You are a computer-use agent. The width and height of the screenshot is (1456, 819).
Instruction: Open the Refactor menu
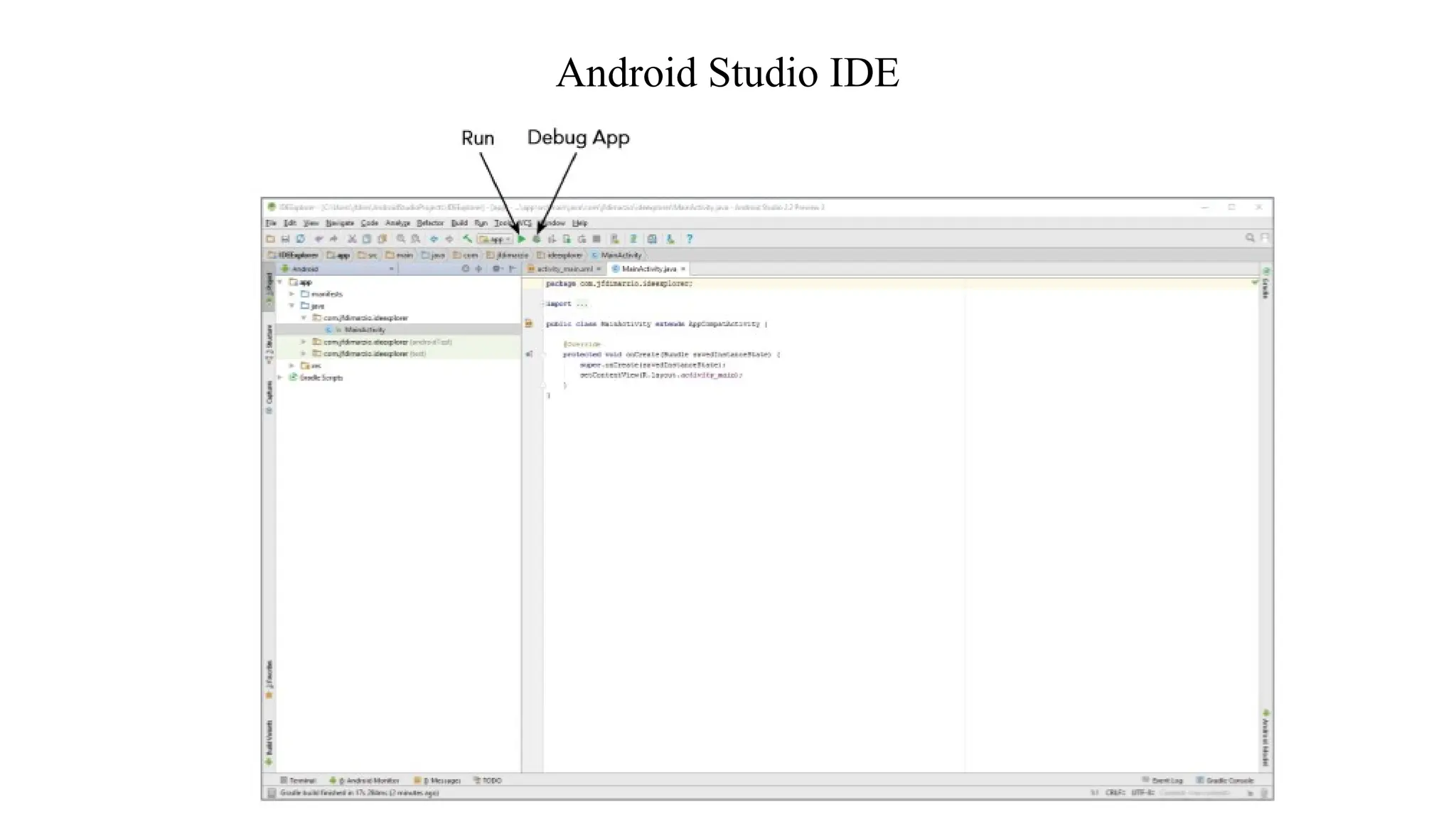pos(430,223)
